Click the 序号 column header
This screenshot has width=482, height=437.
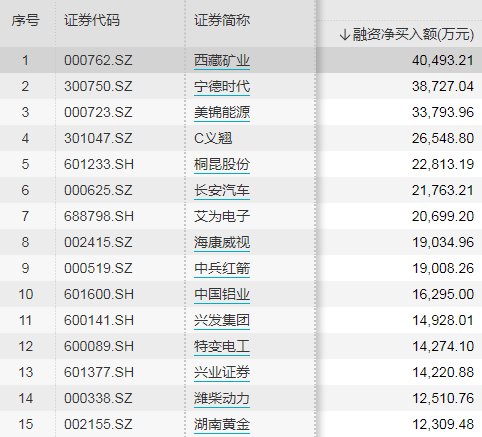[x=25, y=20]
